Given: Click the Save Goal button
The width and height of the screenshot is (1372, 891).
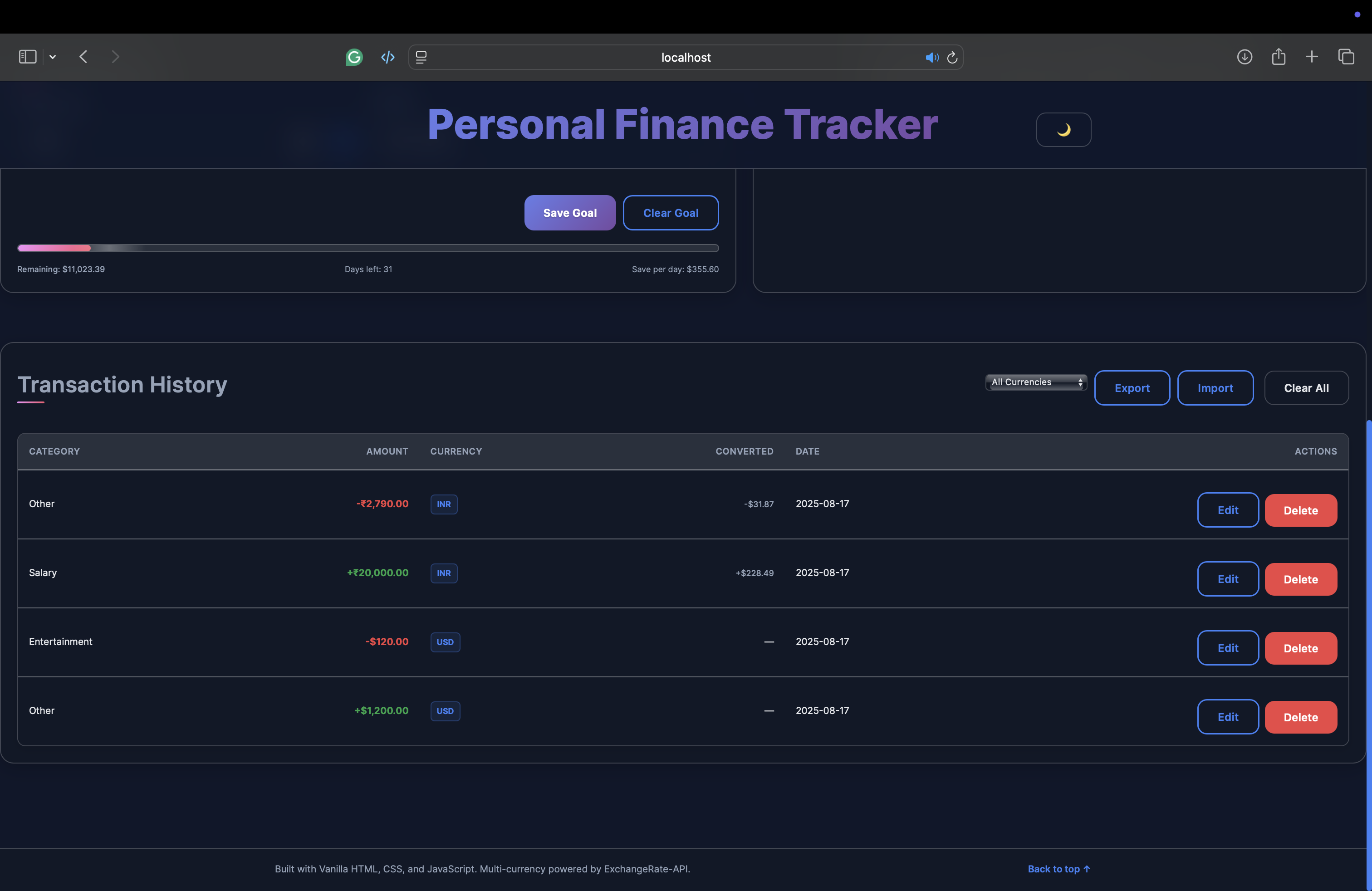Looking at the screenshot, I should pos(569,213).
